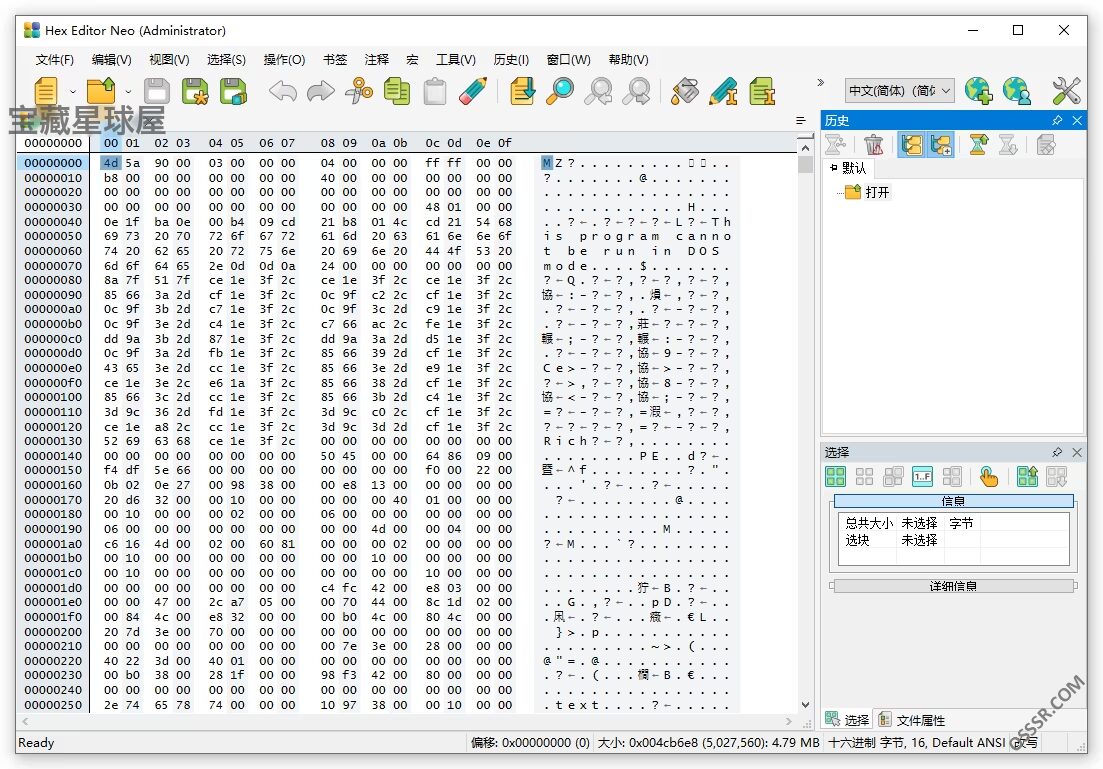Click the orange pointing hand icon

click(989, 477)
